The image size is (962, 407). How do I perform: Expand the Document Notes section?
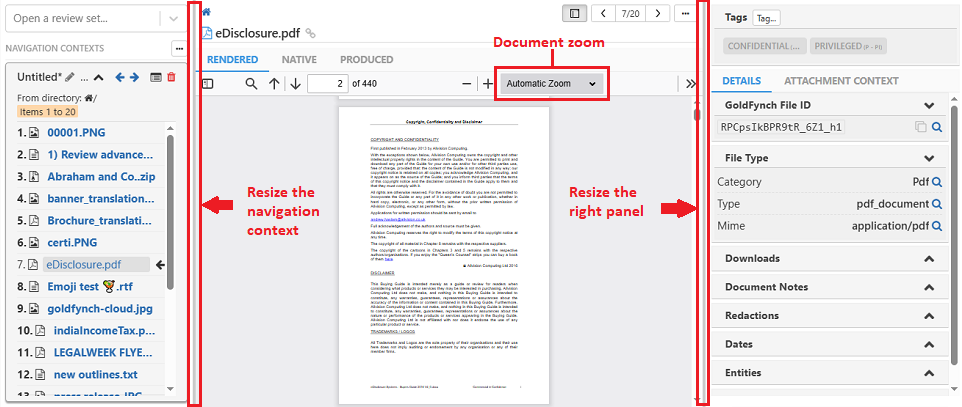click(929, 287)
